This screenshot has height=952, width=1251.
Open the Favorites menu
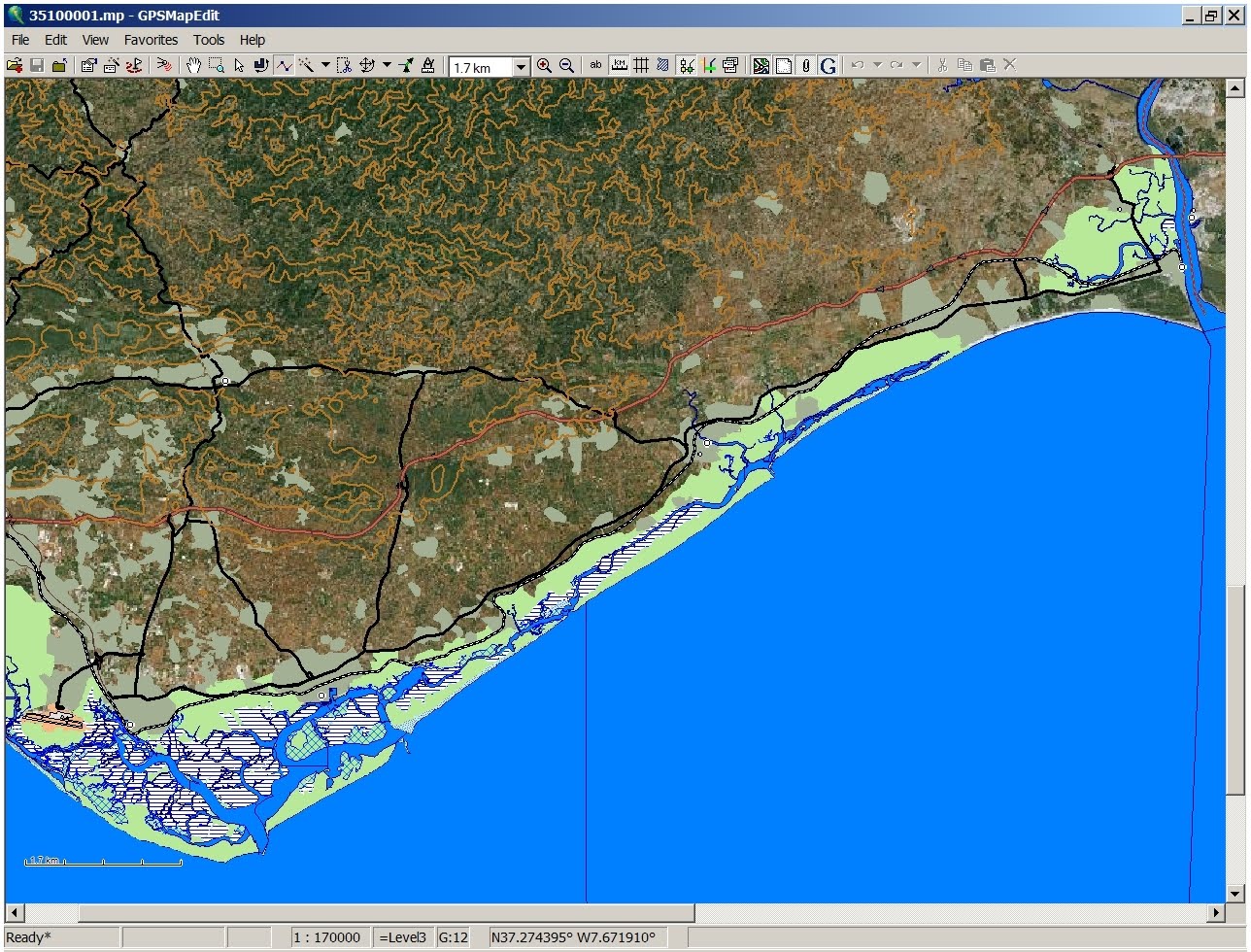coord(151,40)
